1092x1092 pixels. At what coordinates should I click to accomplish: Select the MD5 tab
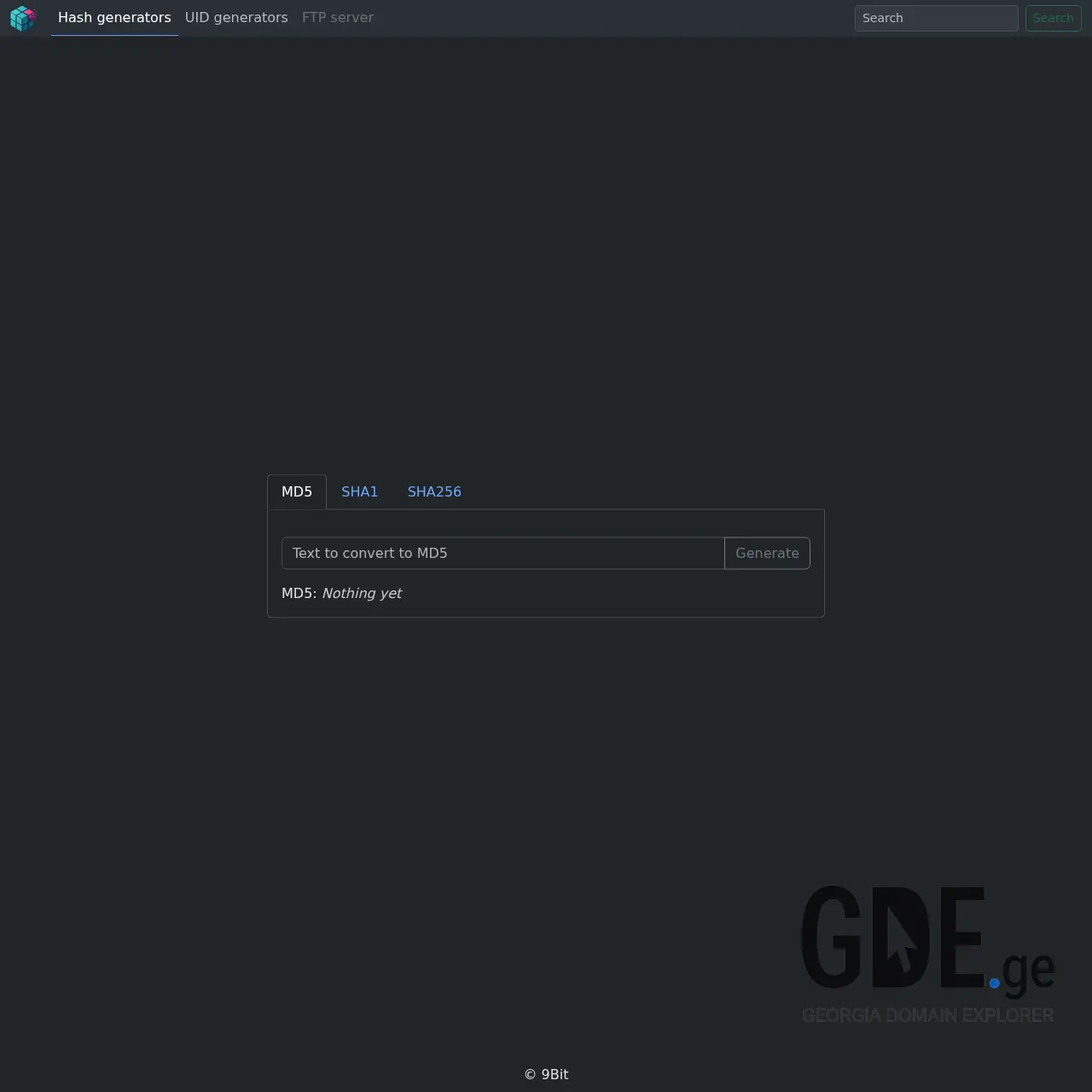(x=297, y=492)
